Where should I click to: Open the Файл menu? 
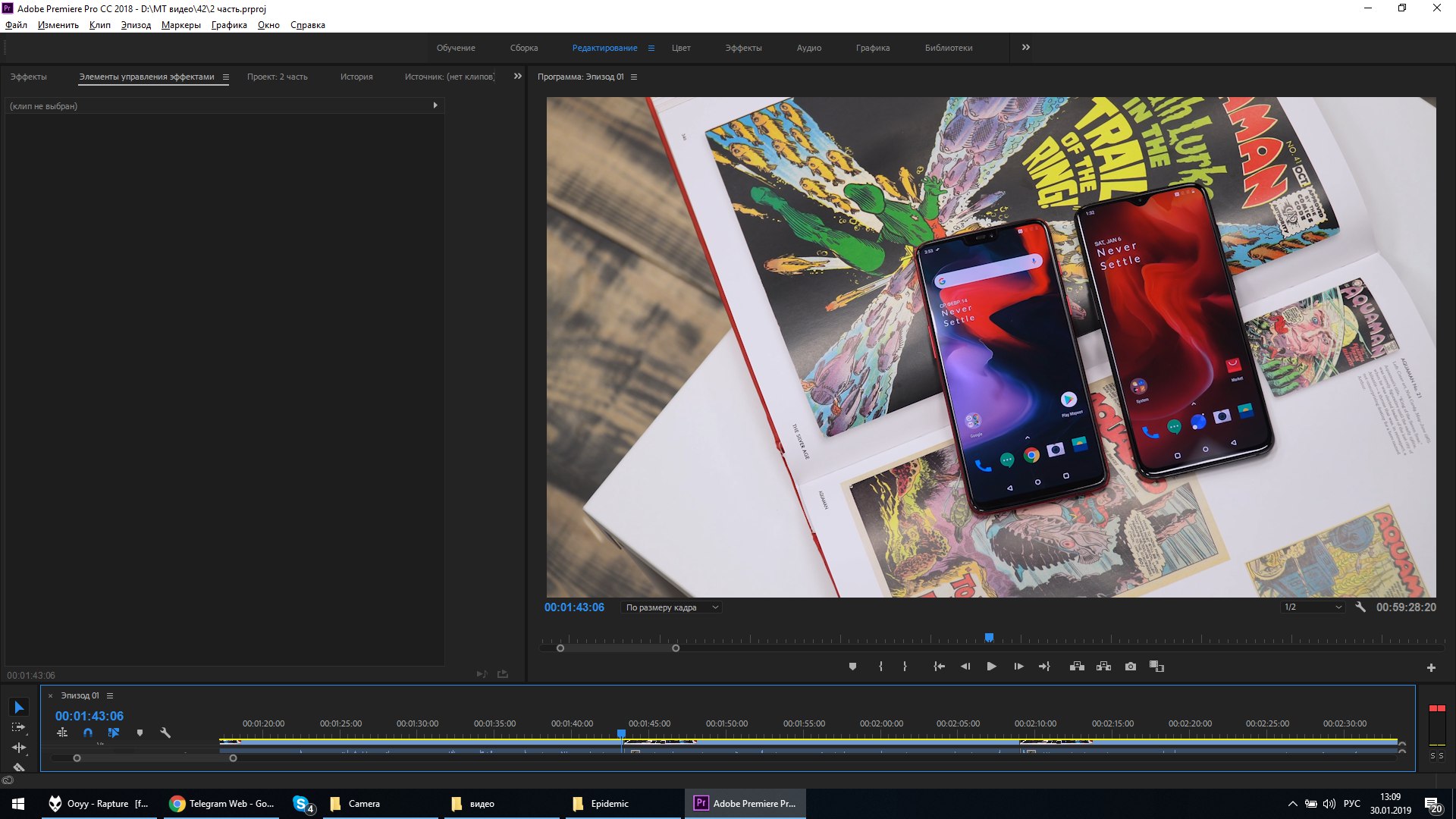coord(16,25)
